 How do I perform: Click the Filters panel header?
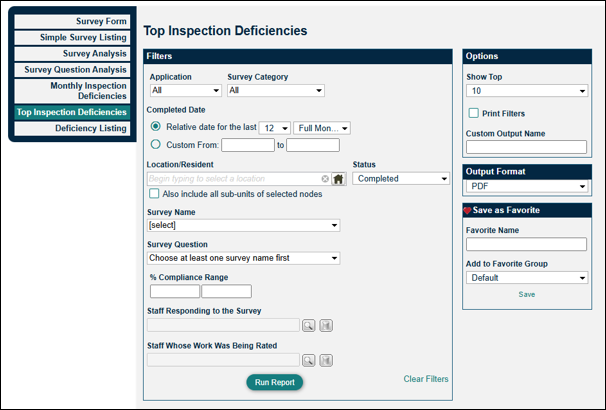click(x=298, y=56)
